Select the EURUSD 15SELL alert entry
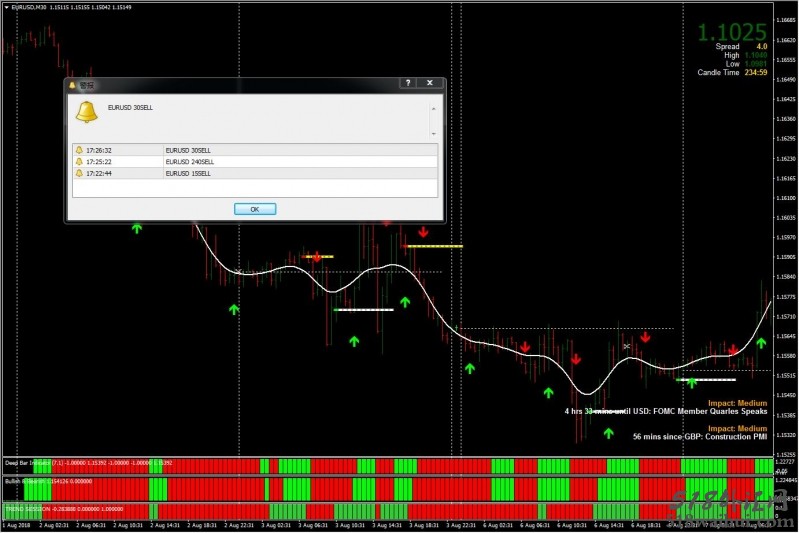This screenshot has height=533, width=799. tap(255, 173)
